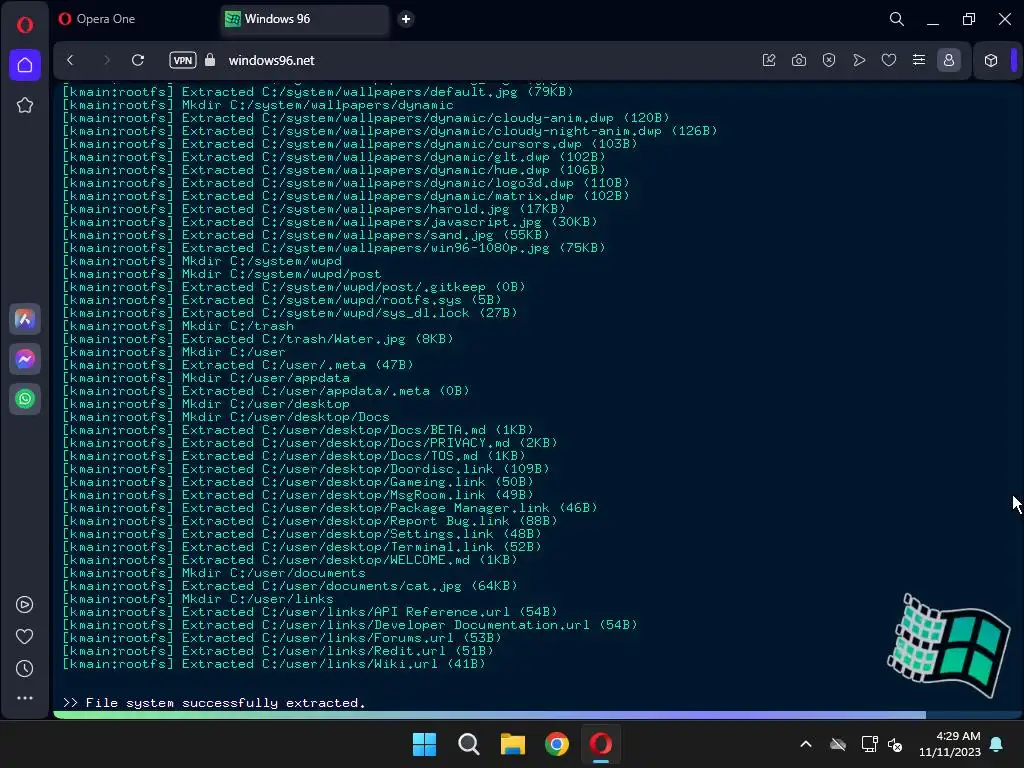Screen dimensions: 1024x768
Task: Open the Easy Setup sliders icon
Action: [x=919, y=60]
